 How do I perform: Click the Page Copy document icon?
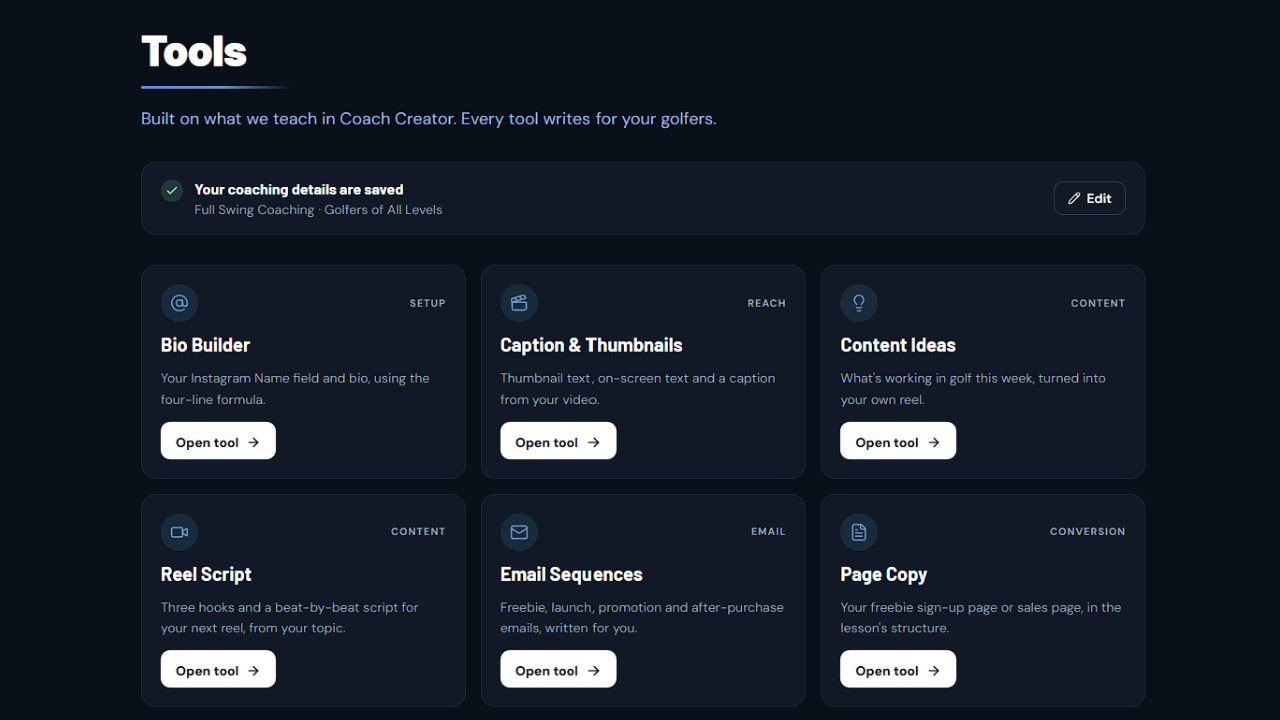859,532
